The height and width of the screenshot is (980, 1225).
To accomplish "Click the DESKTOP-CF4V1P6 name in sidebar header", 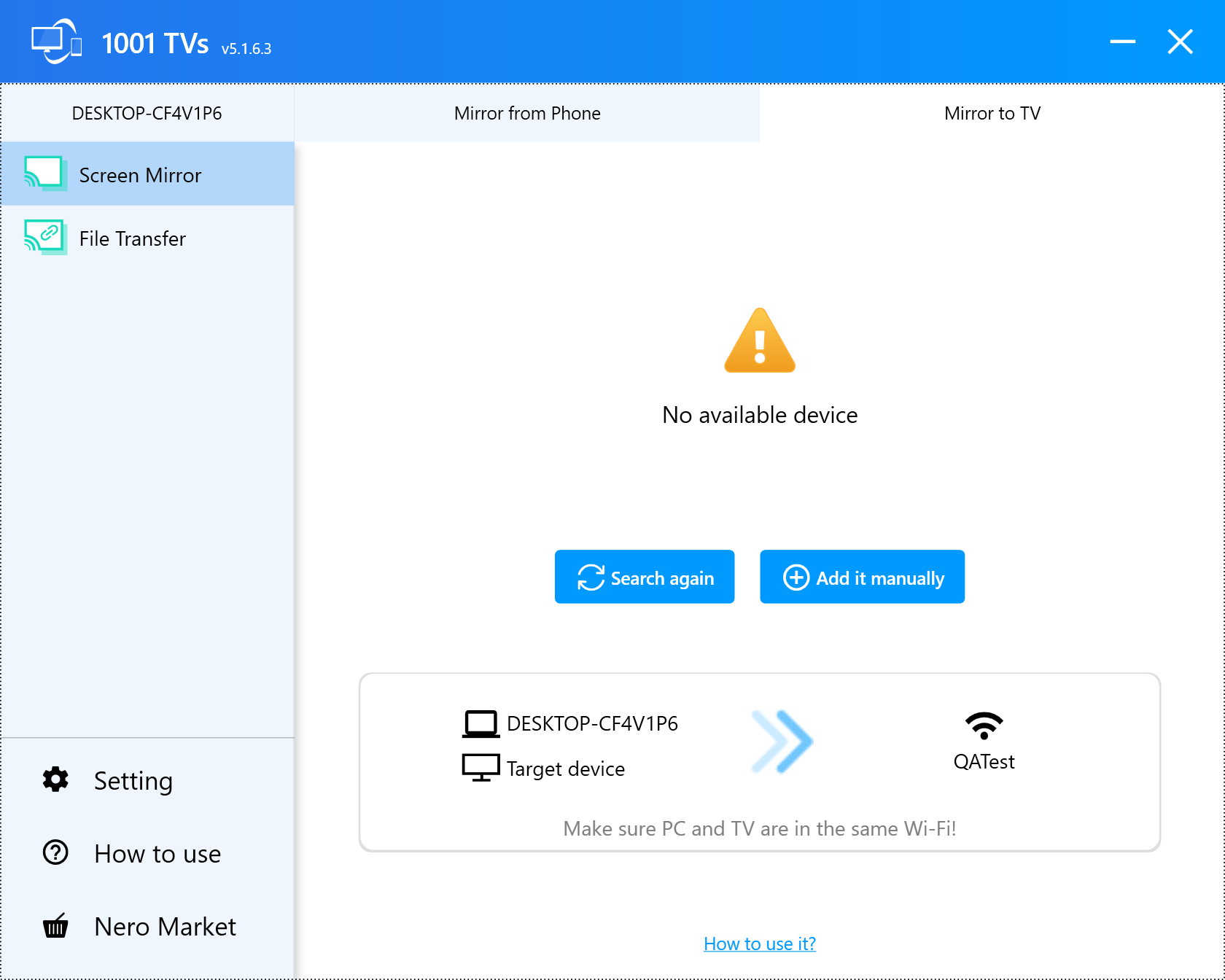I will (x=147, y=113).
